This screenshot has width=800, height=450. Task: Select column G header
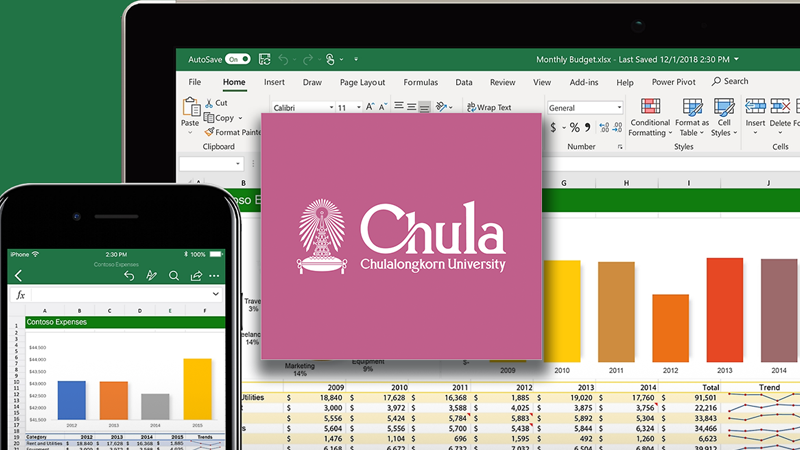(564, 183)
